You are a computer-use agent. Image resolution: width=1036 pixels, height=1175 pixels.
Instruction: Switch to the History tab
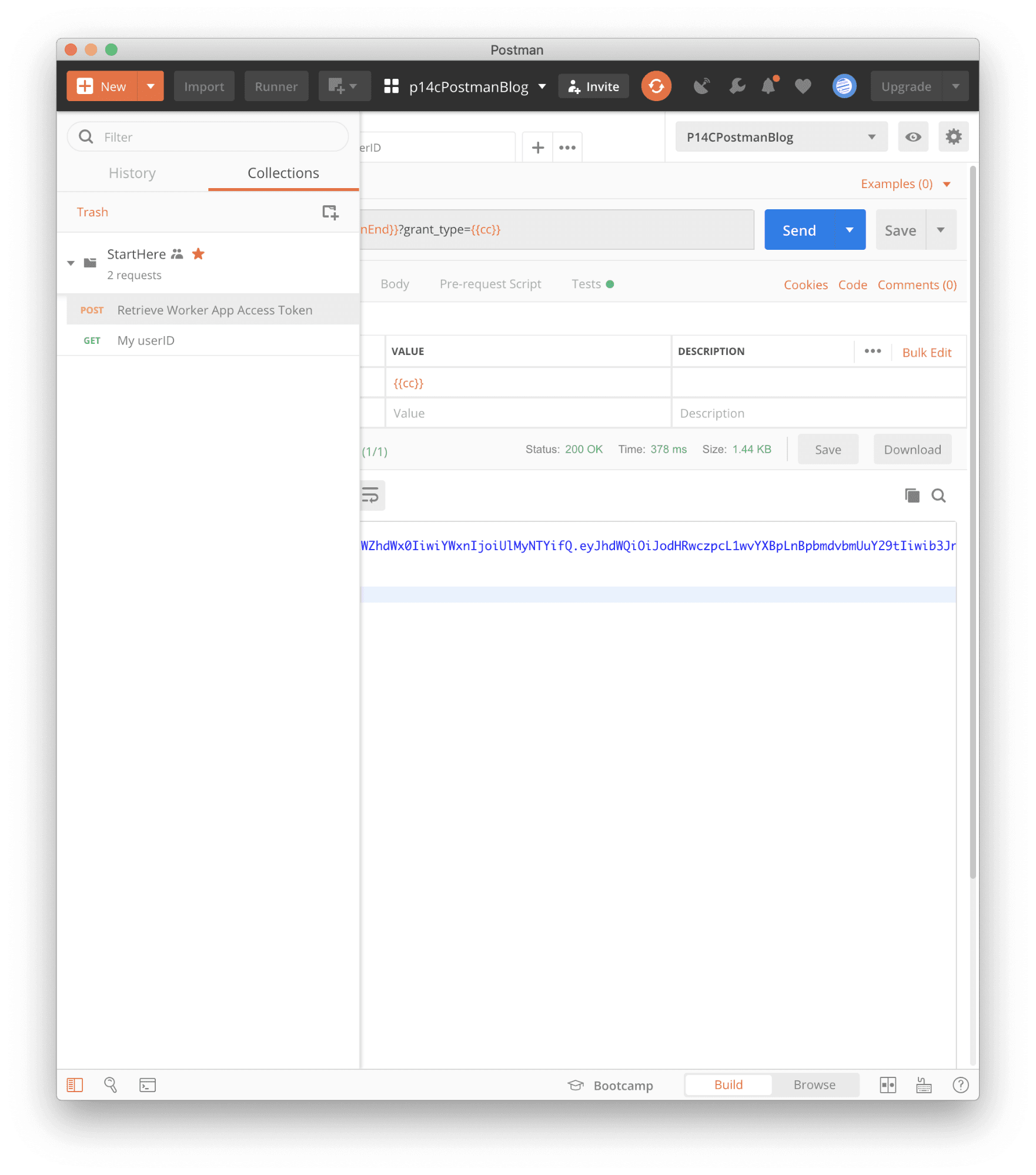132,173
